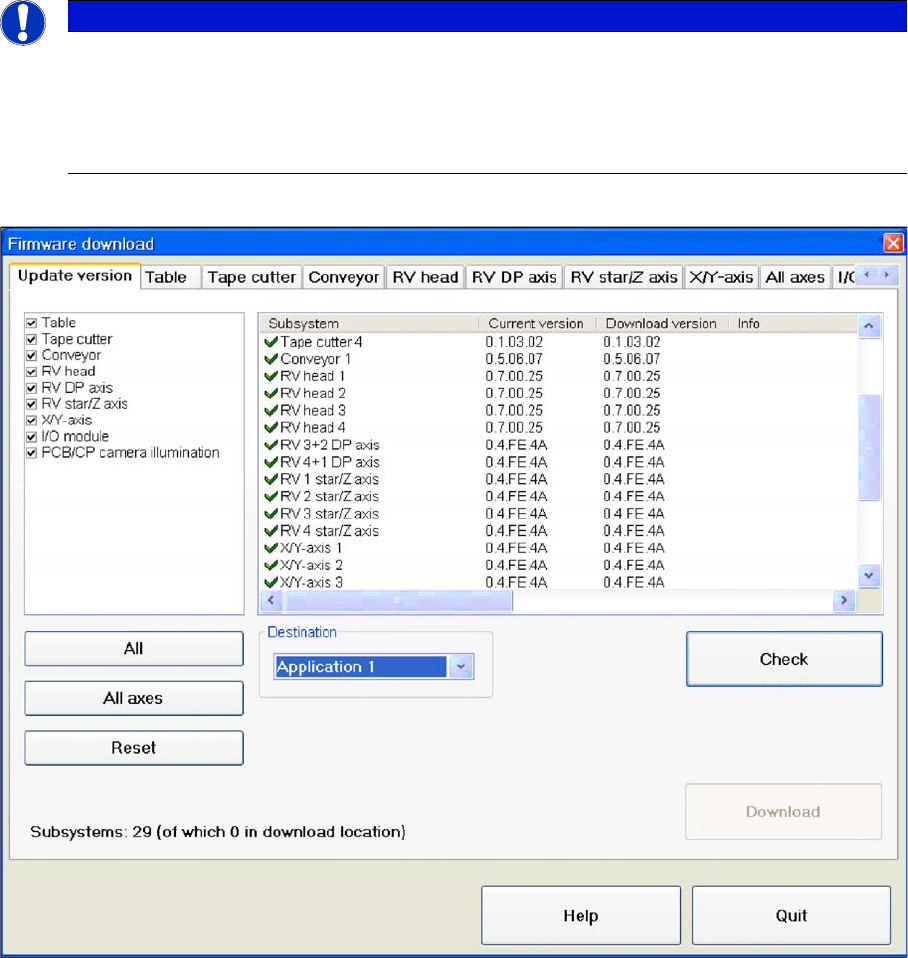The height and width of the screenshot is (958, 908).
Task: Toggle the RV DP axis checkbox
Action: pos(32,388)
